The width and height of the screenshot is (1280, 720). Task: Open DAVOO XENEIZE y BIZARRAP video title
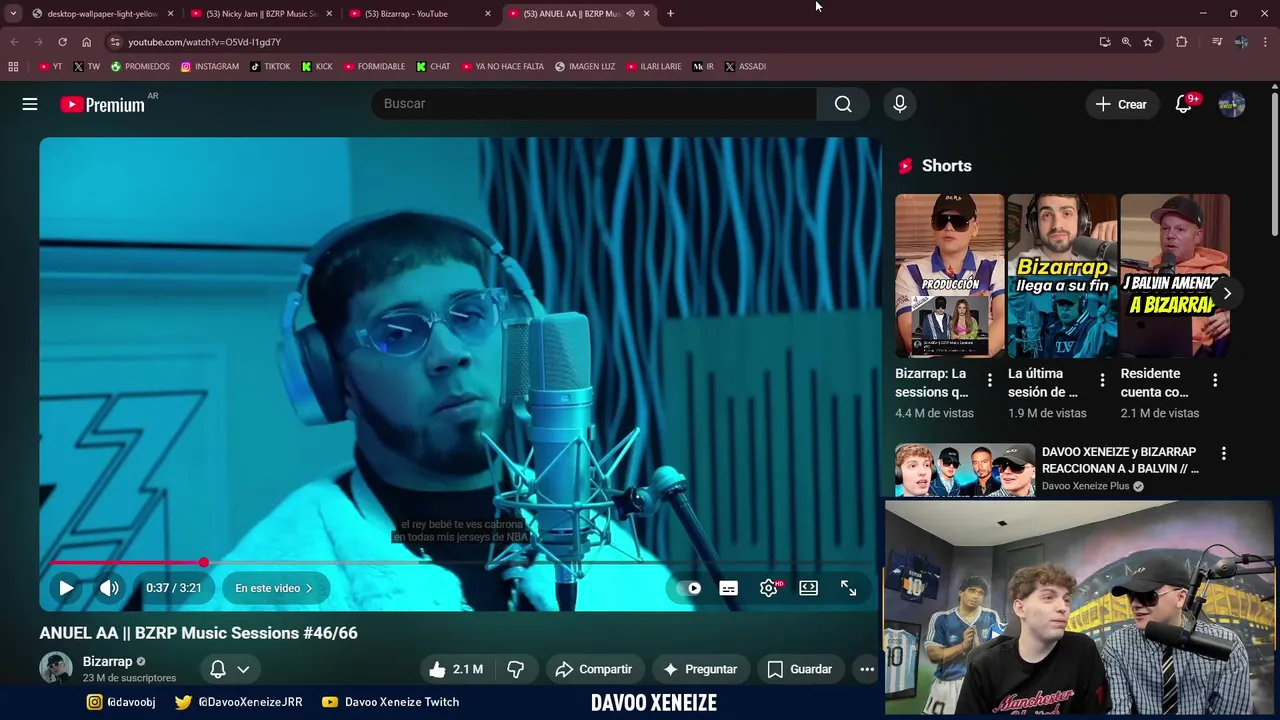tap(1120, 460)
